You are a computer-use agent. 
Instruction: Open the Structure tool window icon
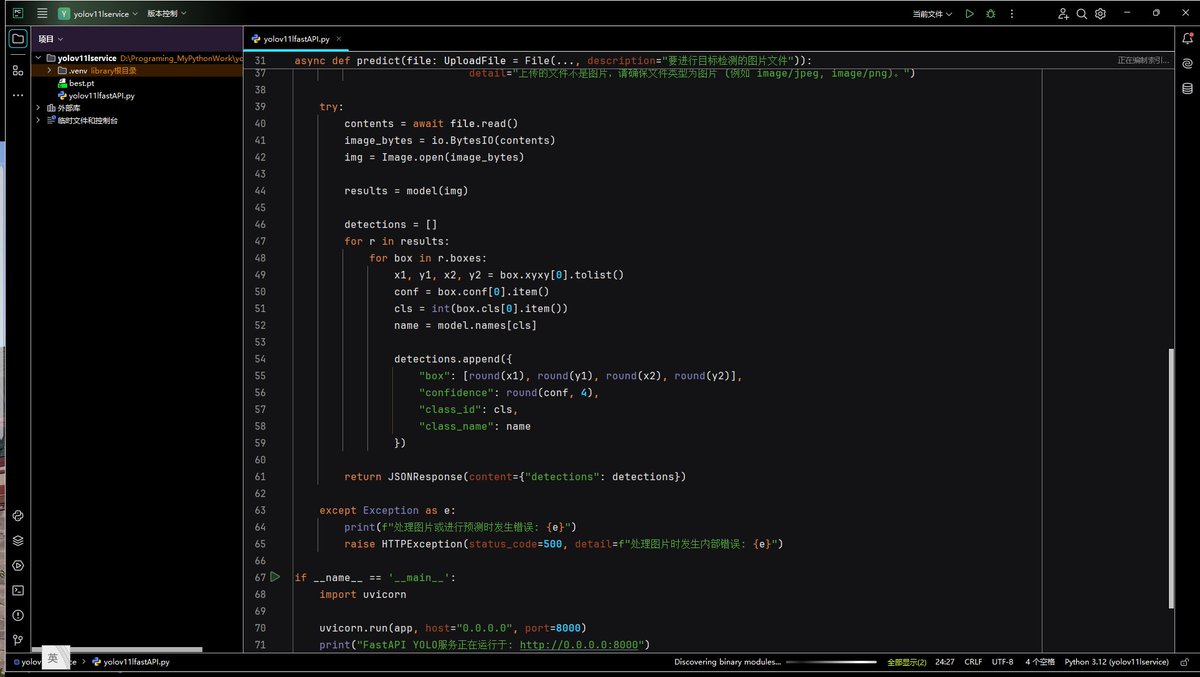(x=17, y=70)
